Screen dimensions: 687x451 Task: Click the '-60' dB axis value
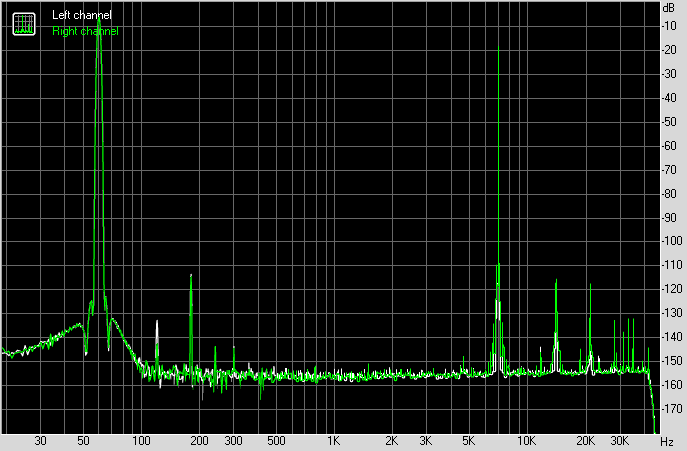coord(669,146)
